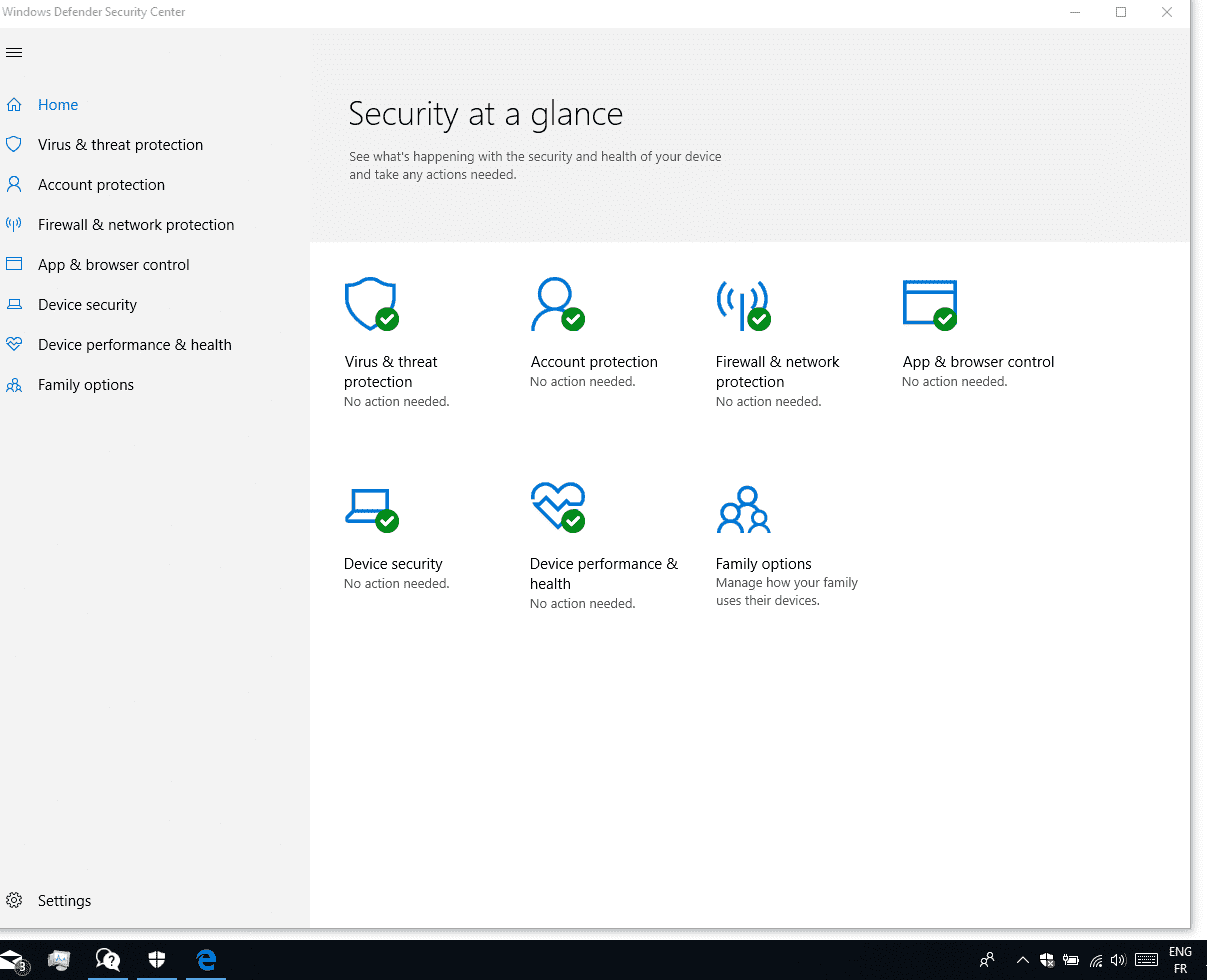Collapse the navigation using the hamburger icon
Screen dimensions: 1207x980
[x=14, y=53]
